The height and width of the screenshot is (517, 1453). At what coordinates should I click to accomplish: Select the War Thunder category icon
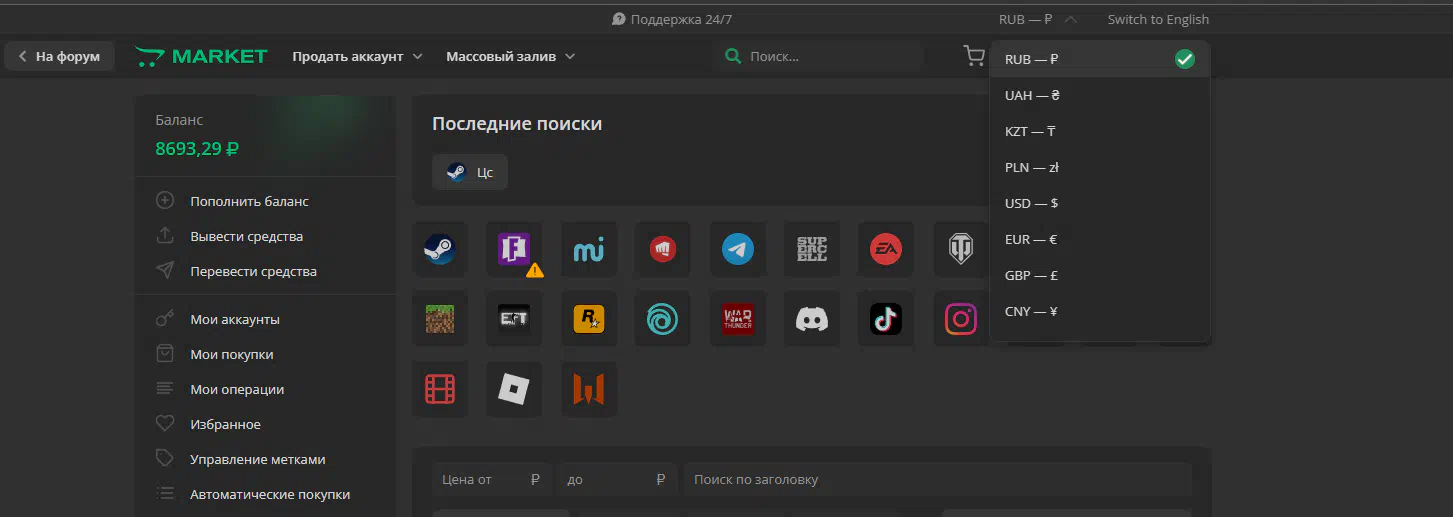point(738,318)
